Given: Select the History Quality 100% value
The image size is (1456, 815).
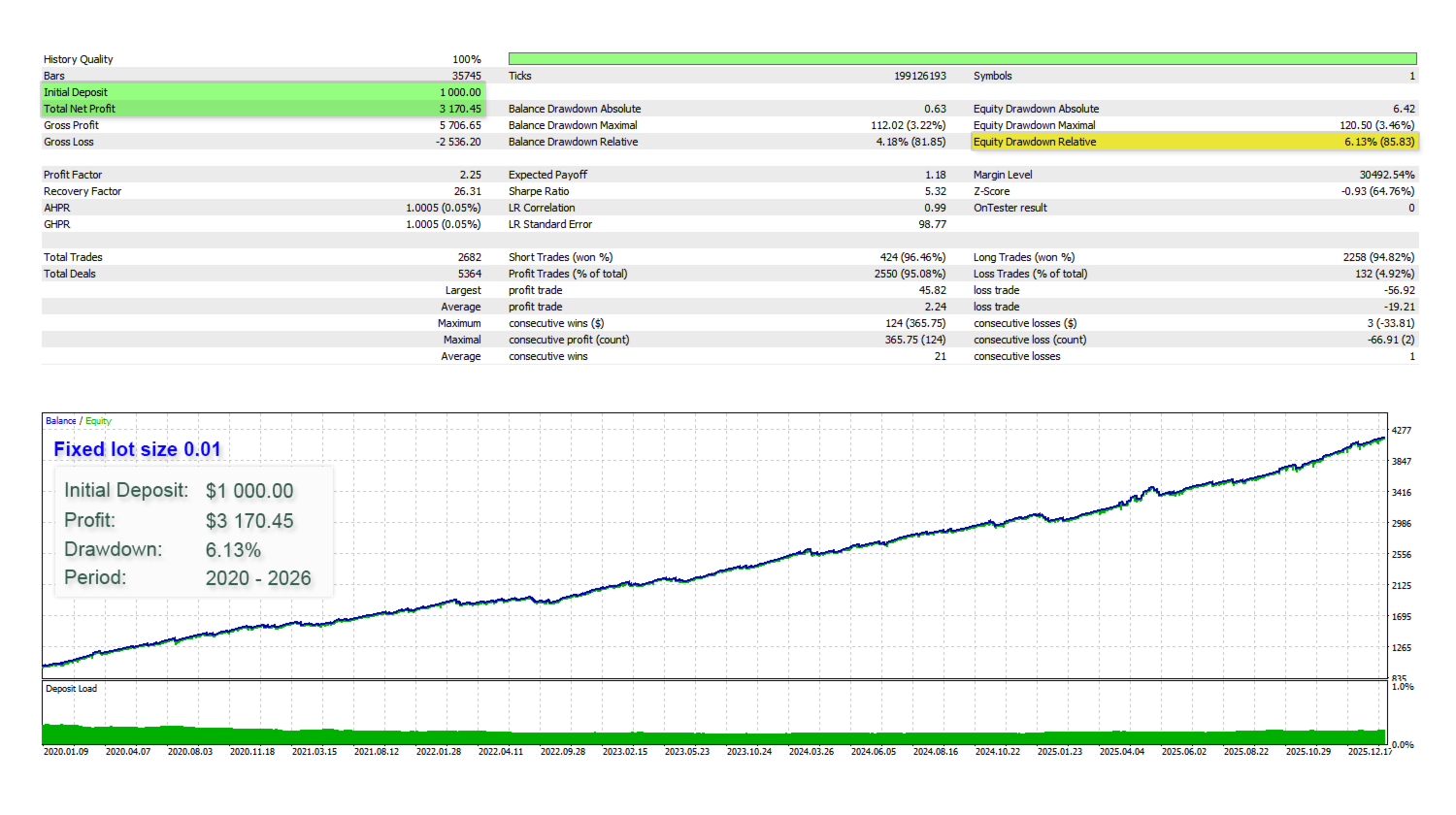Looking at the screenshot, I should tap(467, 59).
